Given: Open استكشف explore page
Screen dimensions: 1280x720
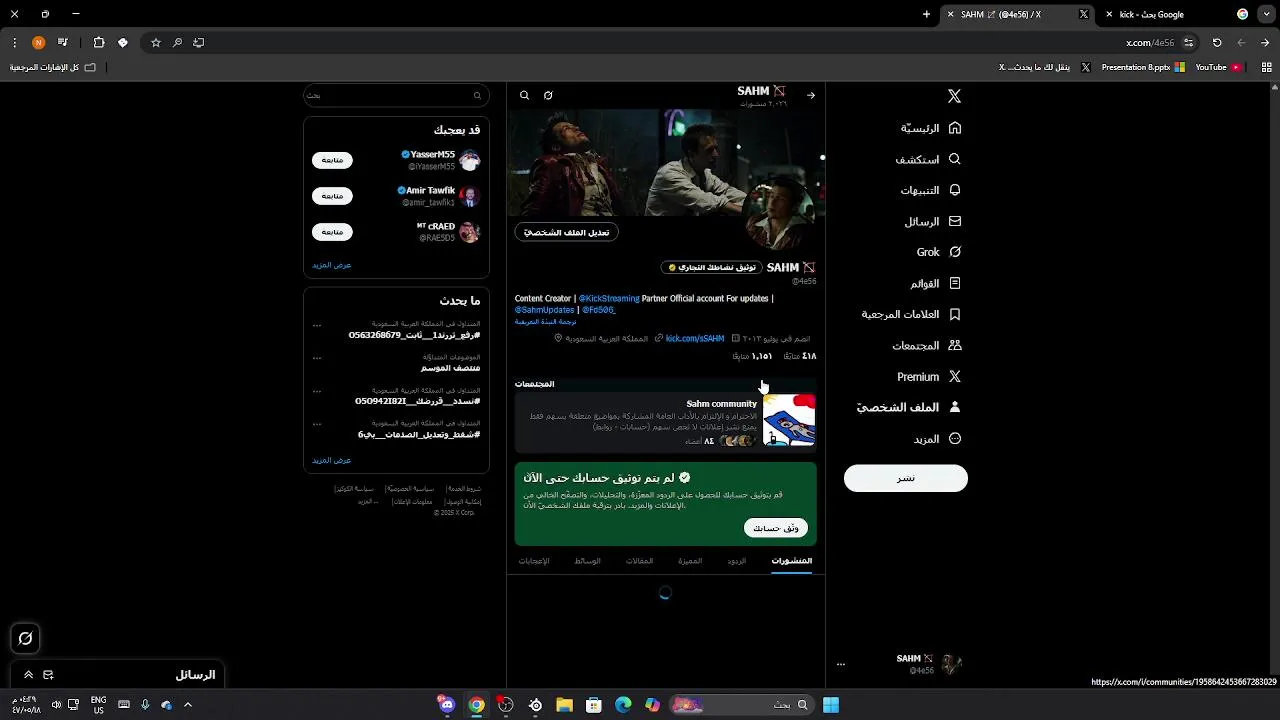Looking at the screenshot, I should tap(928, 159).
